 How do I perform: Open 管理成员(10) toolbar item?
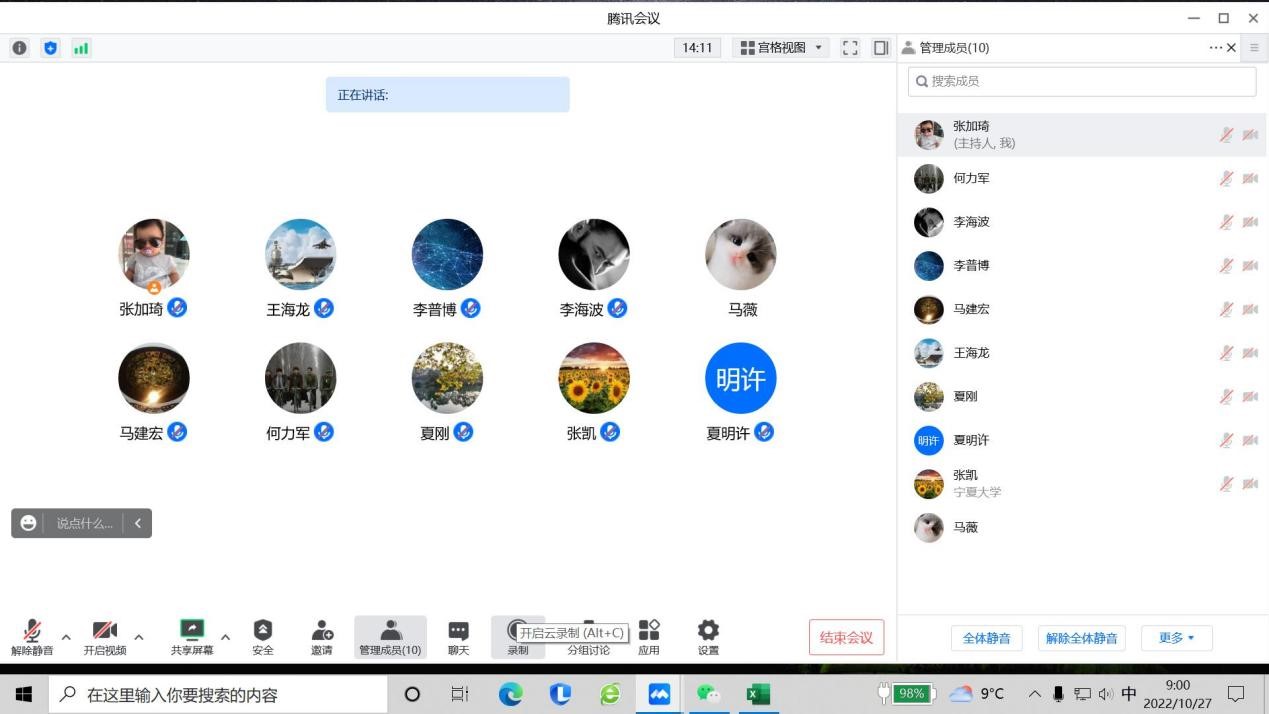pyautogui.click(x=390, y=637)
